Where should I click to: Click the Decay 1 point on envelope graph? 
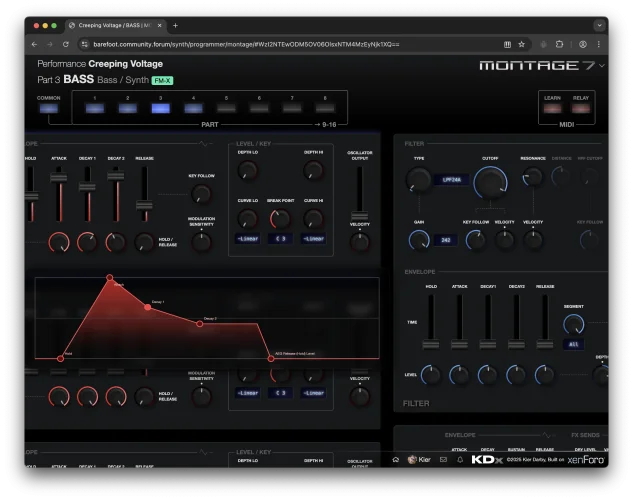click(148, 307)
